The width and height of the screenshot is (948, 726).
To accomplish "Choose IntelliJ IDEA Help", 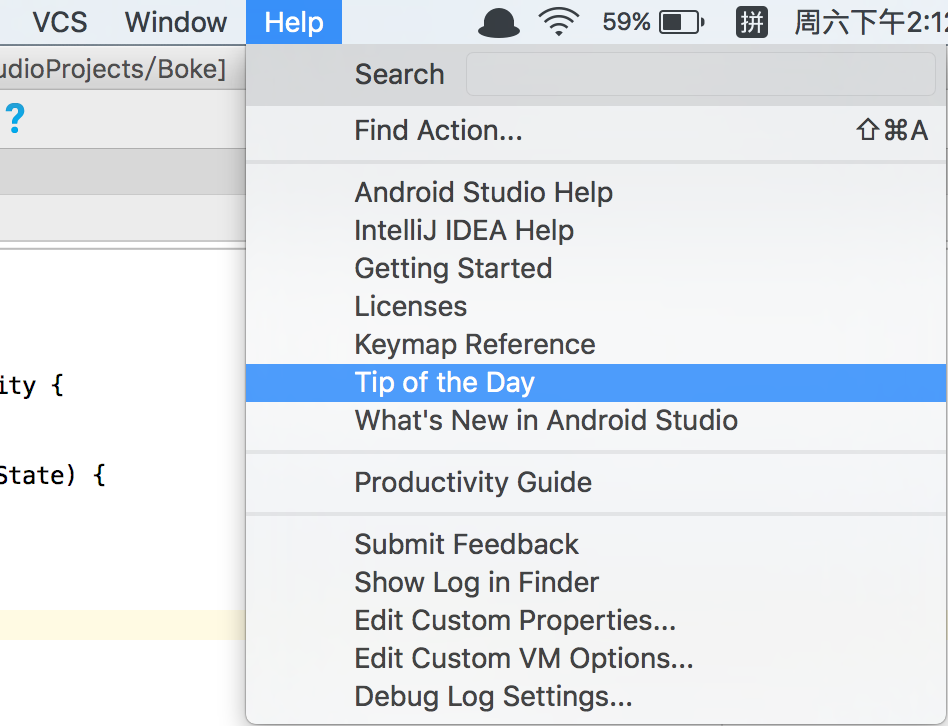I will (x=596, y=231).
